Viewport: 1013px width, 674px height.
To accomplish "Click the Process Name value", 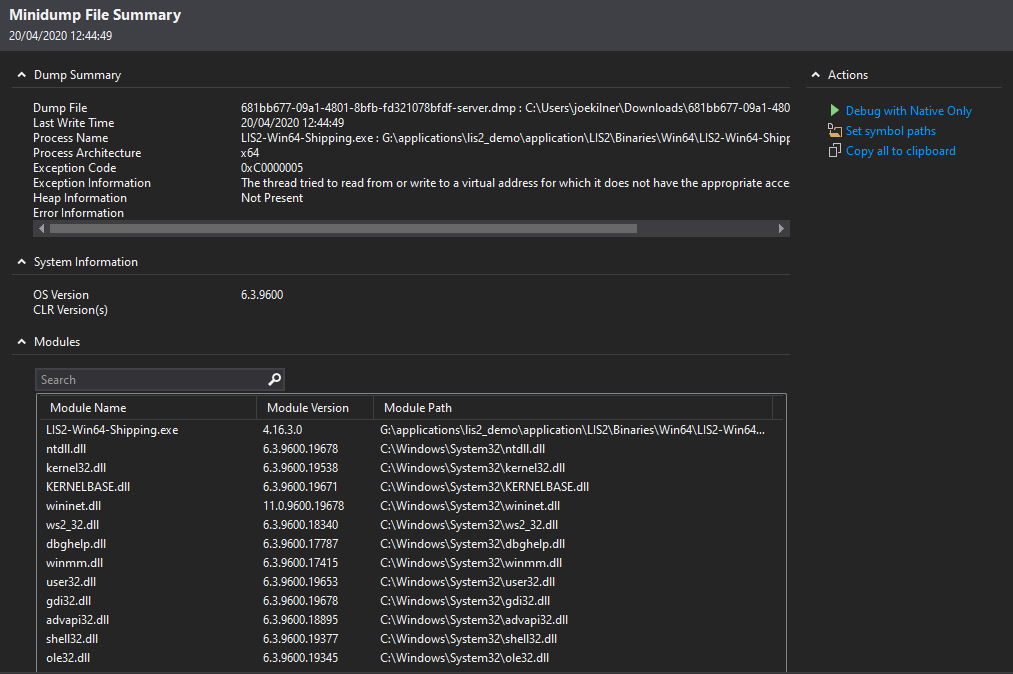I will (x=515, y=138).
